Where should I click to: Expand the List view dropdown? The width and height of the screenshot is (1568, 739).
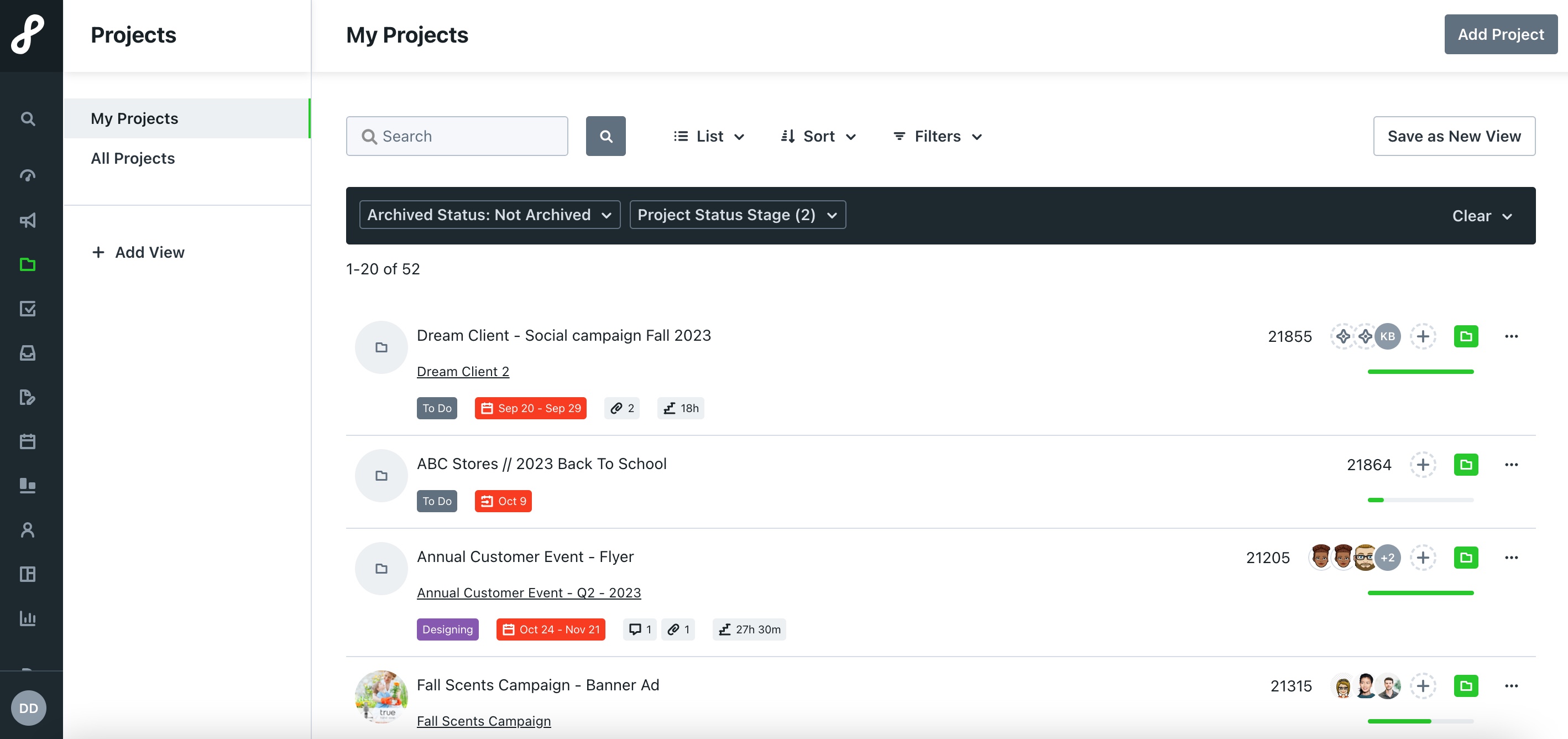pyautogui.click(x=709, y=137)
